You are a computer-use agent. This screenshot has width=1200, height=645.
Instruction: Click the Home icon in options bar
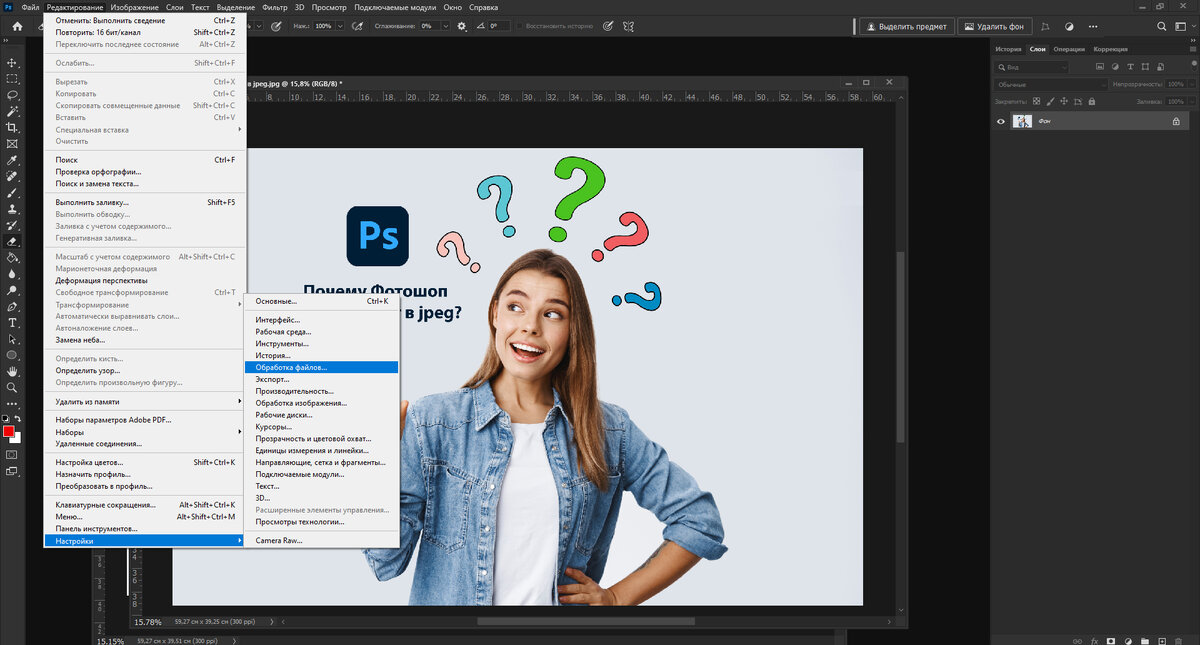[x=17, y=26]
